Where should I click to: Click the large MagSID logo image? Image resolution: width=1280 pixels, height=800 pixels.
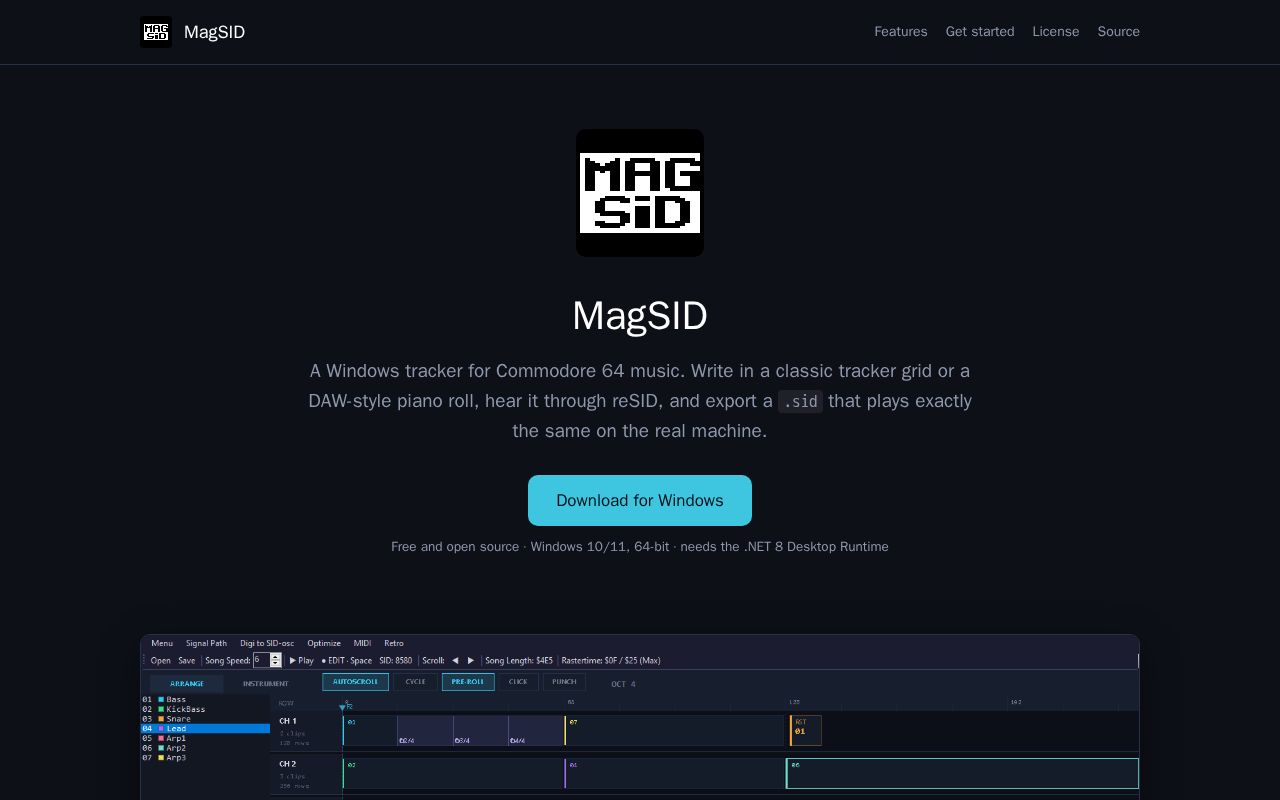640,193
